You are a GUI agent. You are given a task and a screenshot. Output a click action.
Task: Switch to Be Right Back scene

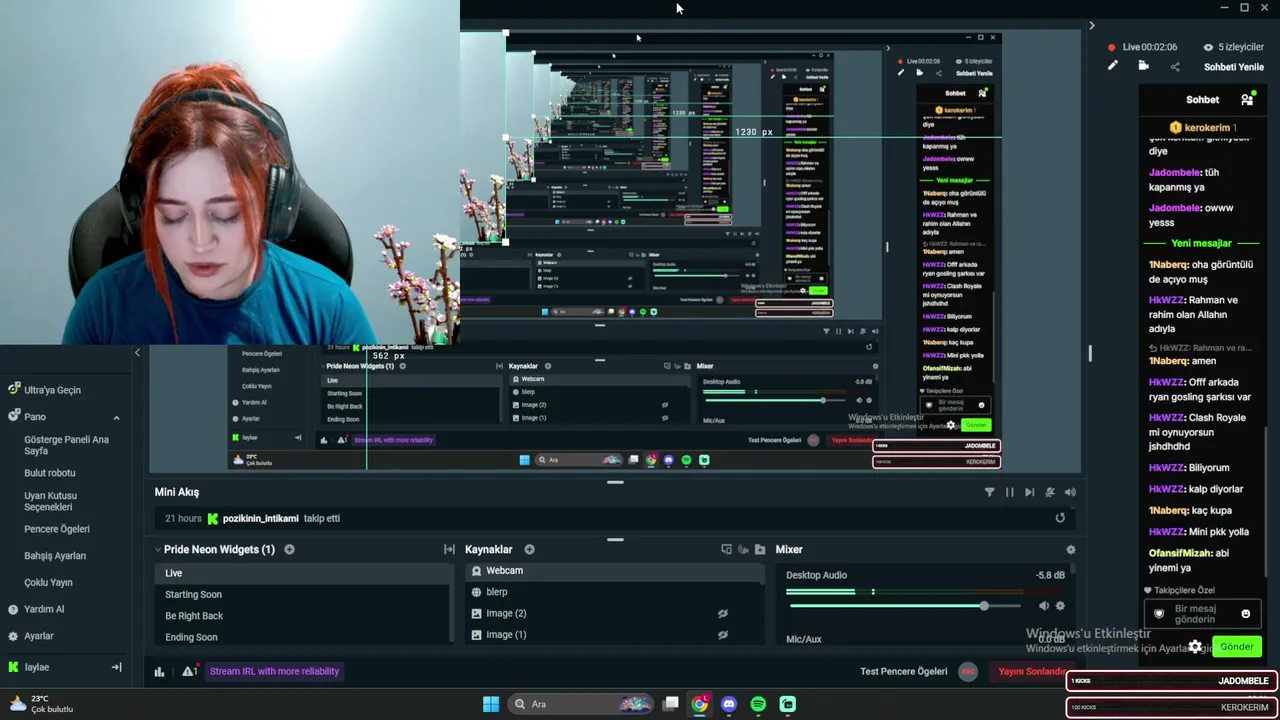coord(303,616)
